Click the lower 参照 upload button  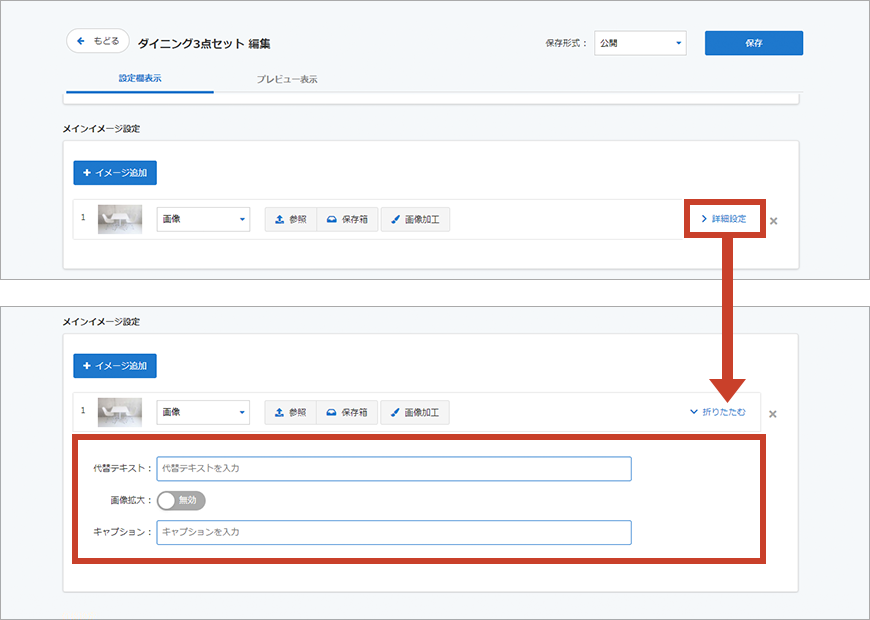(290, 412)
